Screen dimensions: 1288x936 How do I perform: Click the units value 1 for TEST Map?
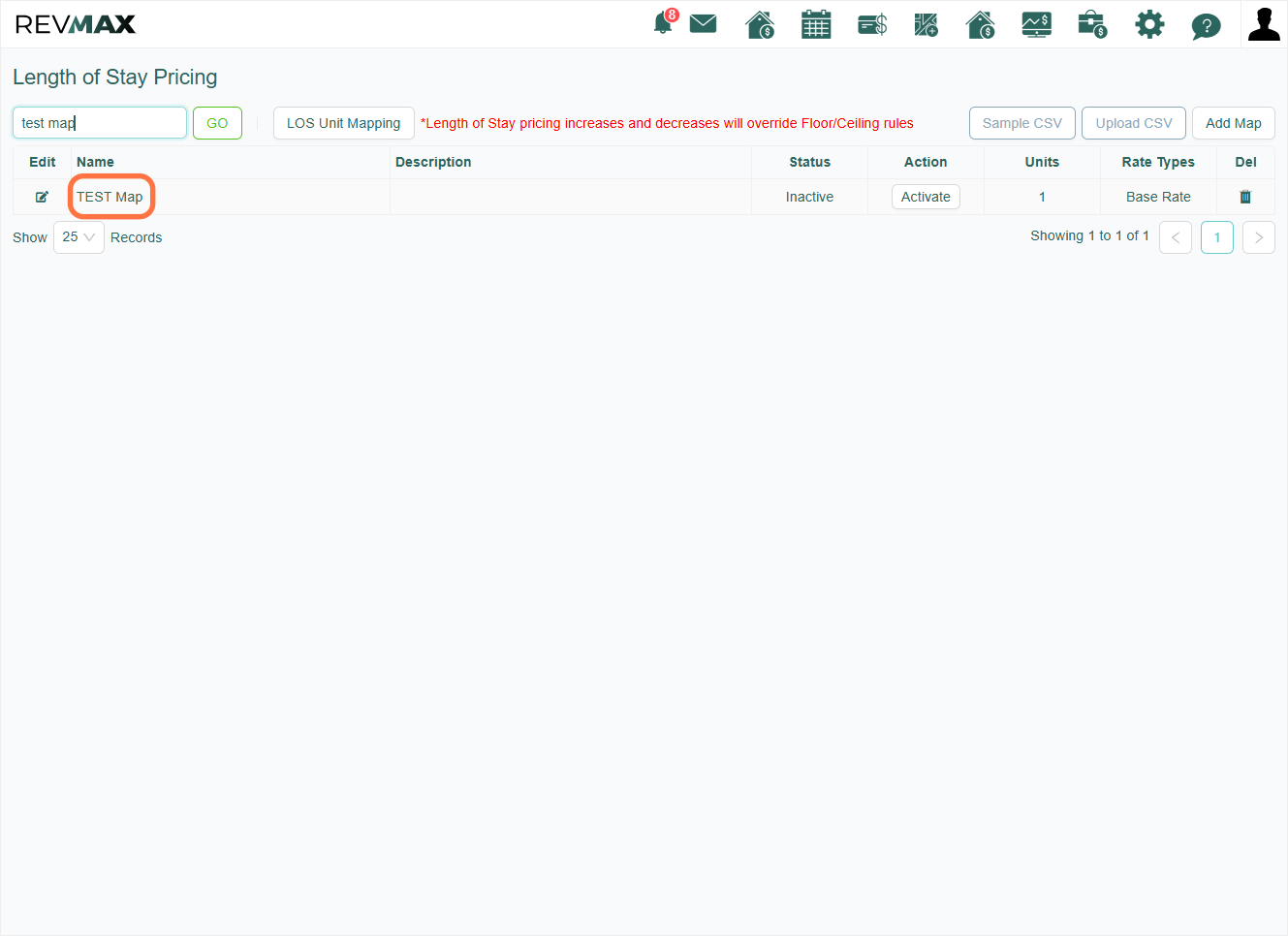click(x=1042, y=197)
